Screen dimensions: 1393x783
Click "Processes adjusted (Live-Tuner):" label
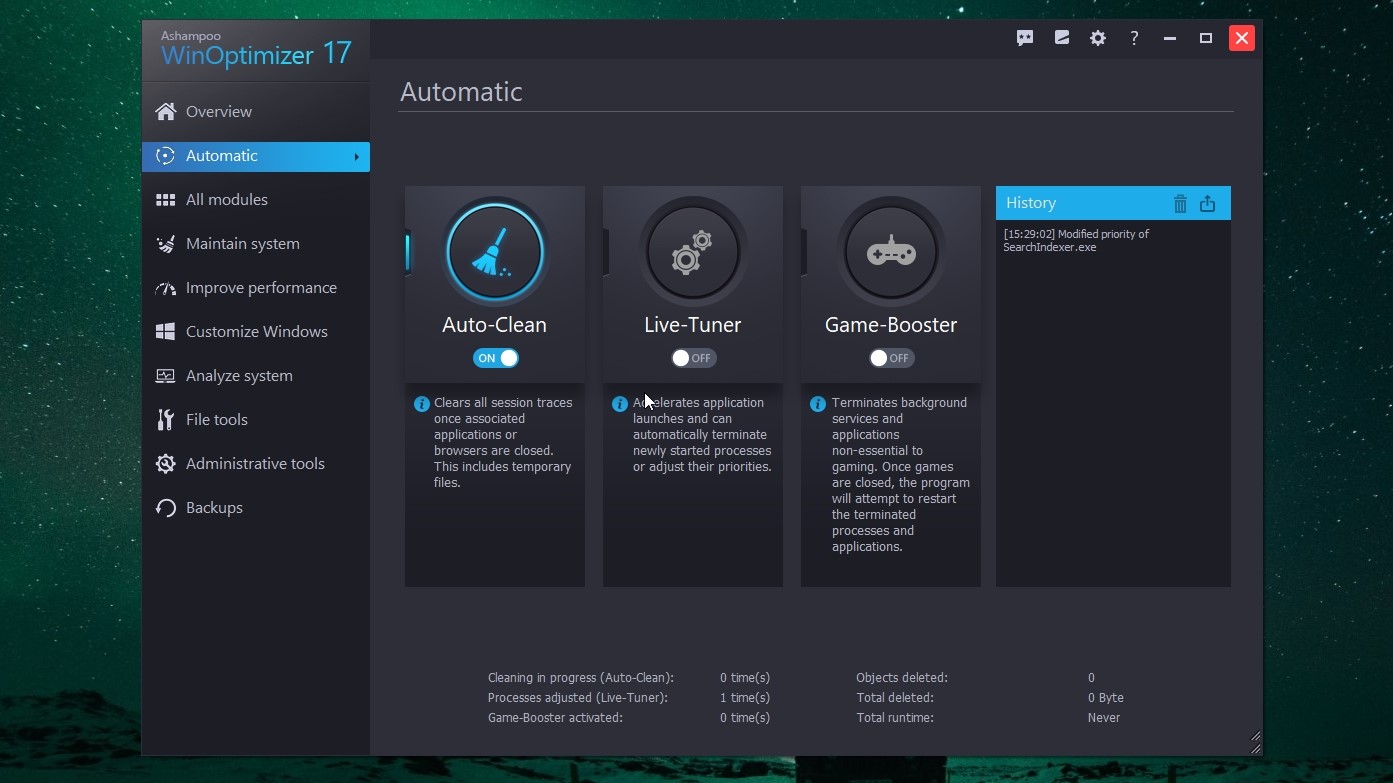(578, 698)
